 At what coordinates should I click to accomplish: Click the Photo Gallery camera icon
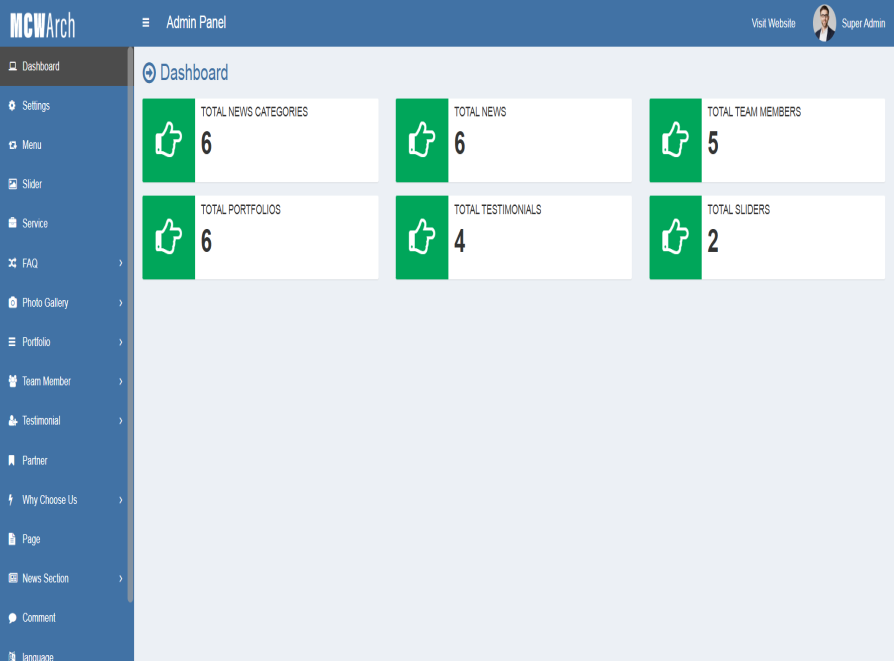coord(12,303)
